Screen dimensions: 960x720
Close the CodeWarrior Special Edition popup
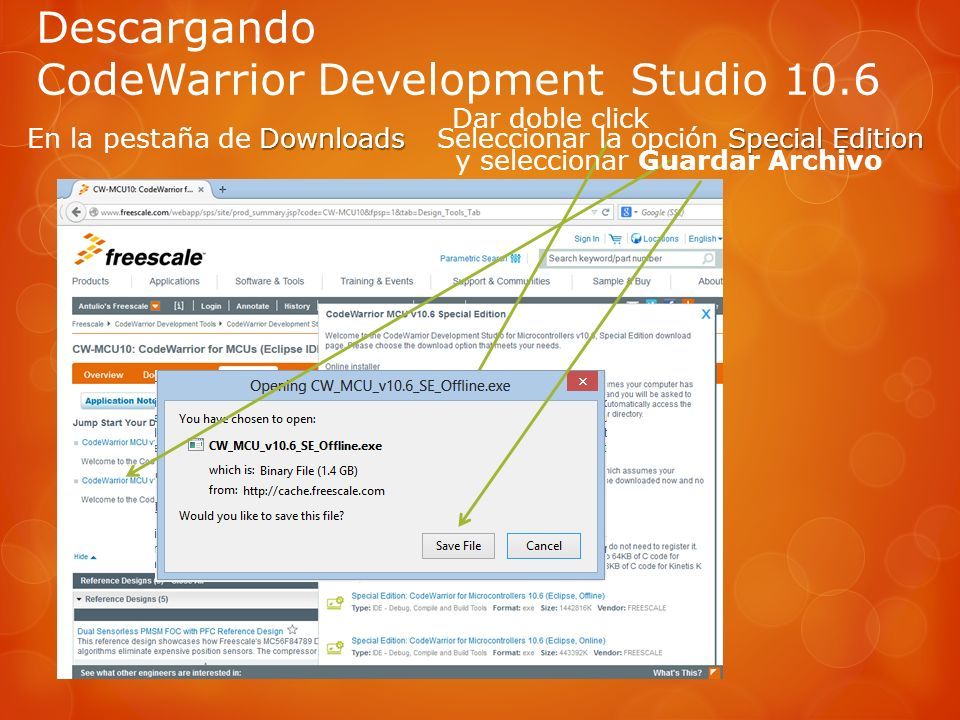click(x=705, y=314)
